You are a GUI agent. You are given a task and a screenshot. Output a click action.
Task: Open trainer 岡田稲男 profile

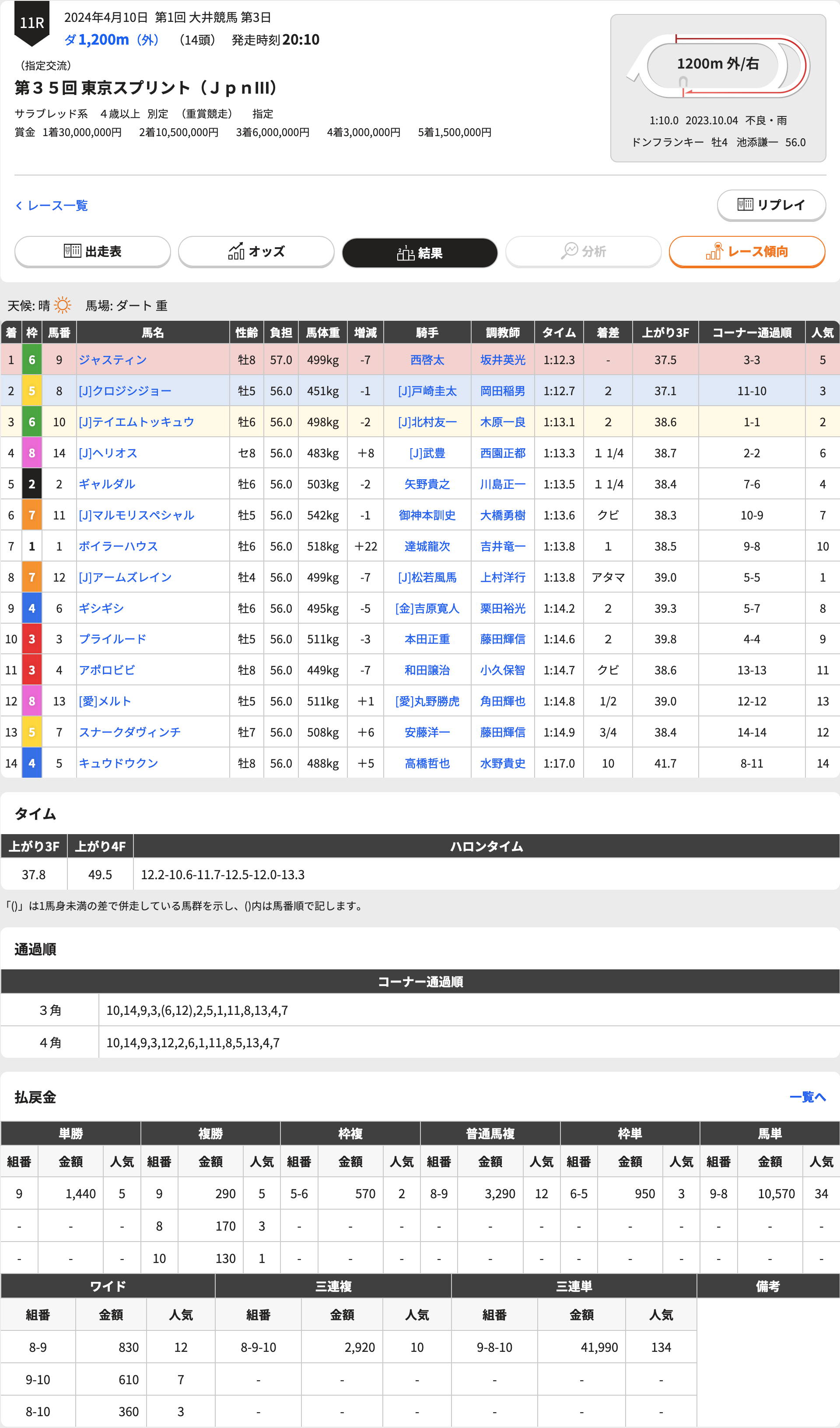coord(502,391)
